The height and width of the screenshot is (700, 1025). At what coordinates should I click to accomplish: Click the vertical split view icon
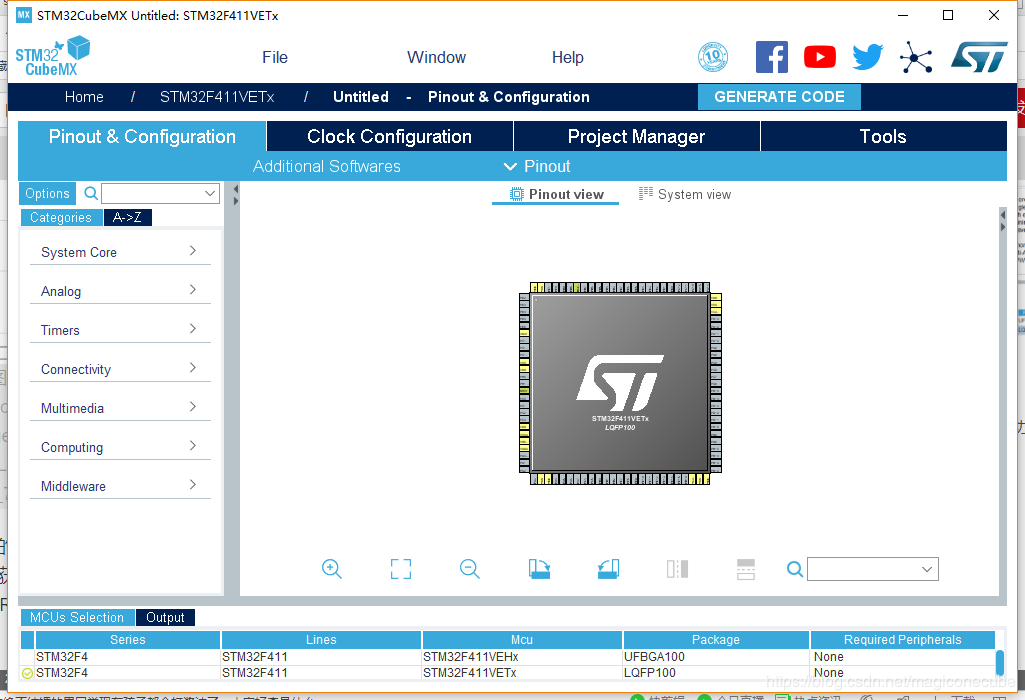pos(677,569)
